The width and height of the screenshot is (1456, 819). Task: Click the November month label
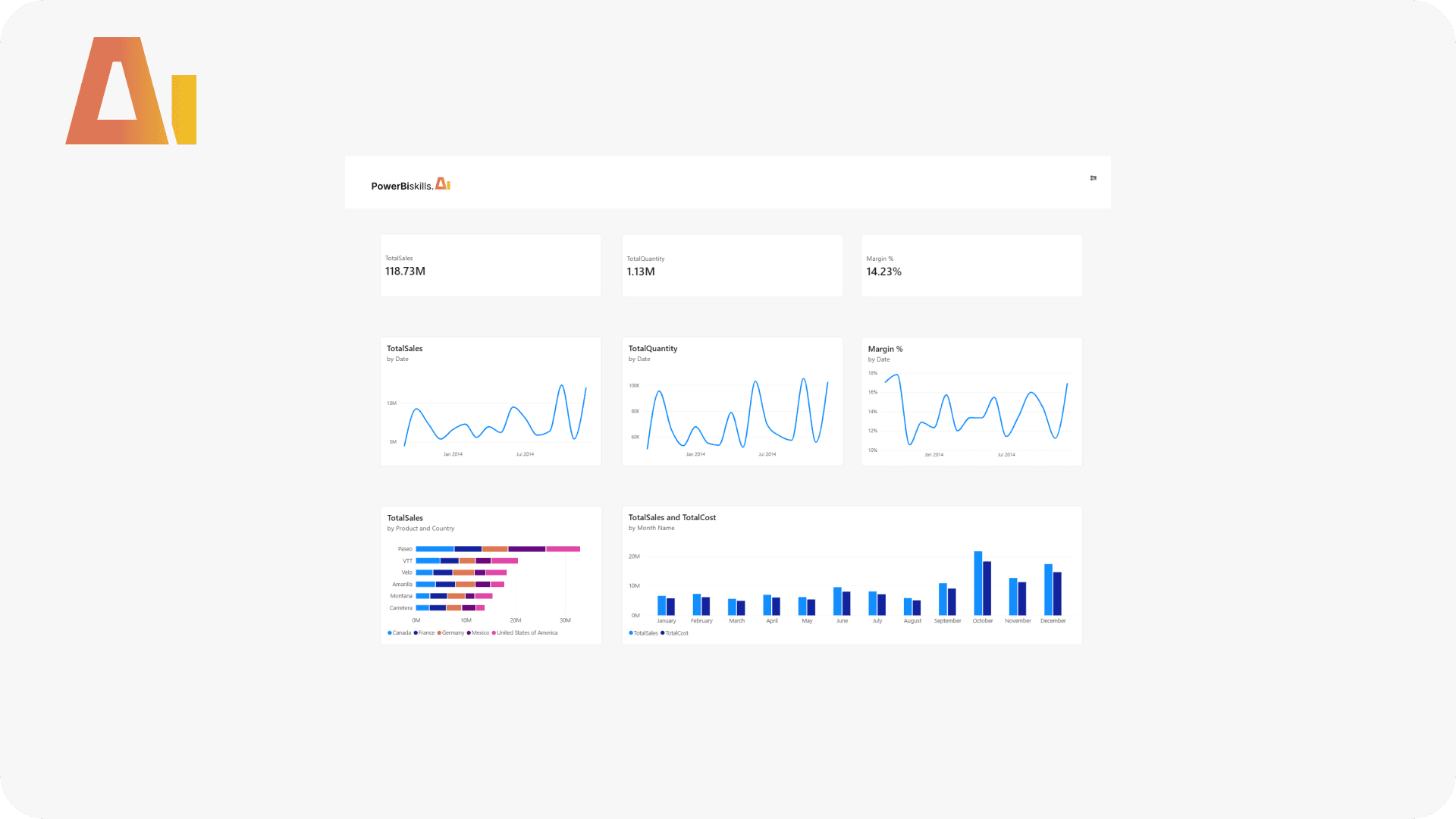coord(1018,621)
